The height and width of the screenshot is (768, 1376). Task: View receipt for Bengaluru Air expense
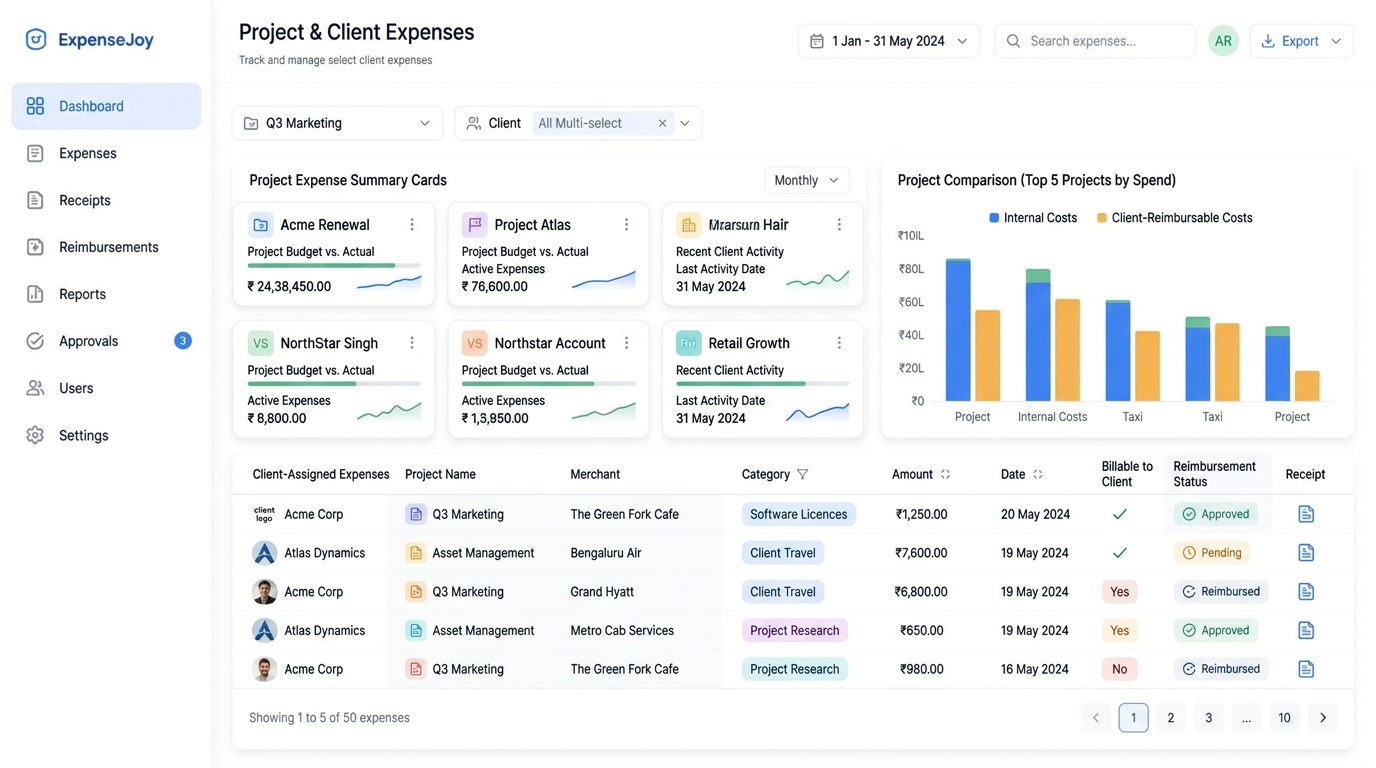click(1306, 553)
